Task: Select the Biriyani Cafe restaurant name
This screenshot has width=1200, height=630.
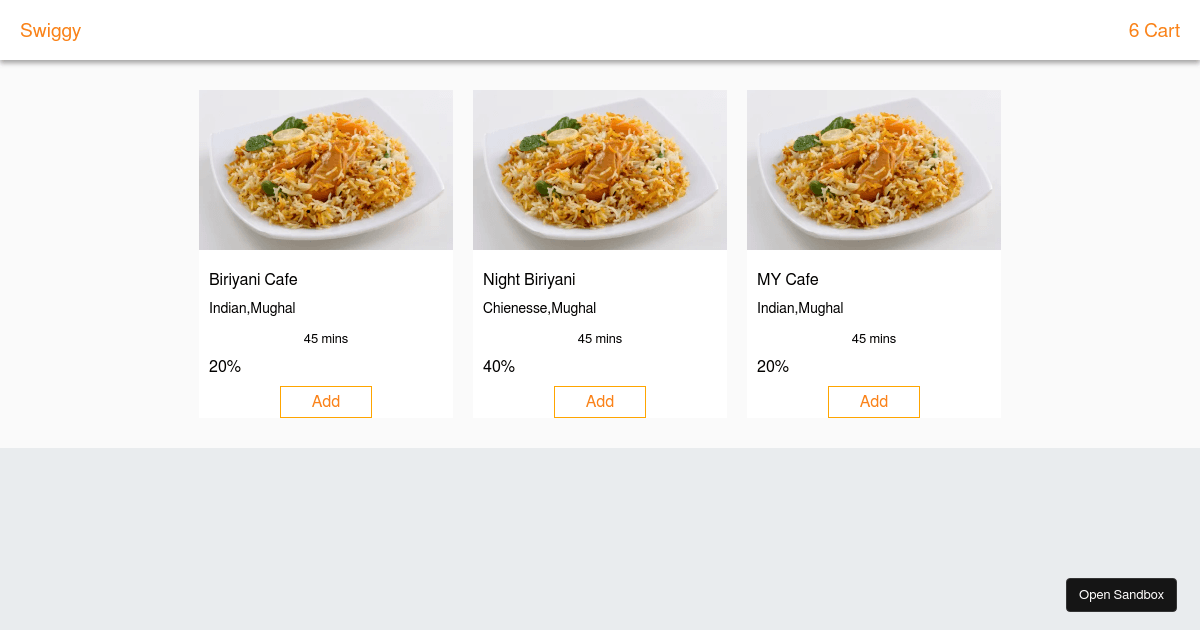Action: [x=253, y=279]
